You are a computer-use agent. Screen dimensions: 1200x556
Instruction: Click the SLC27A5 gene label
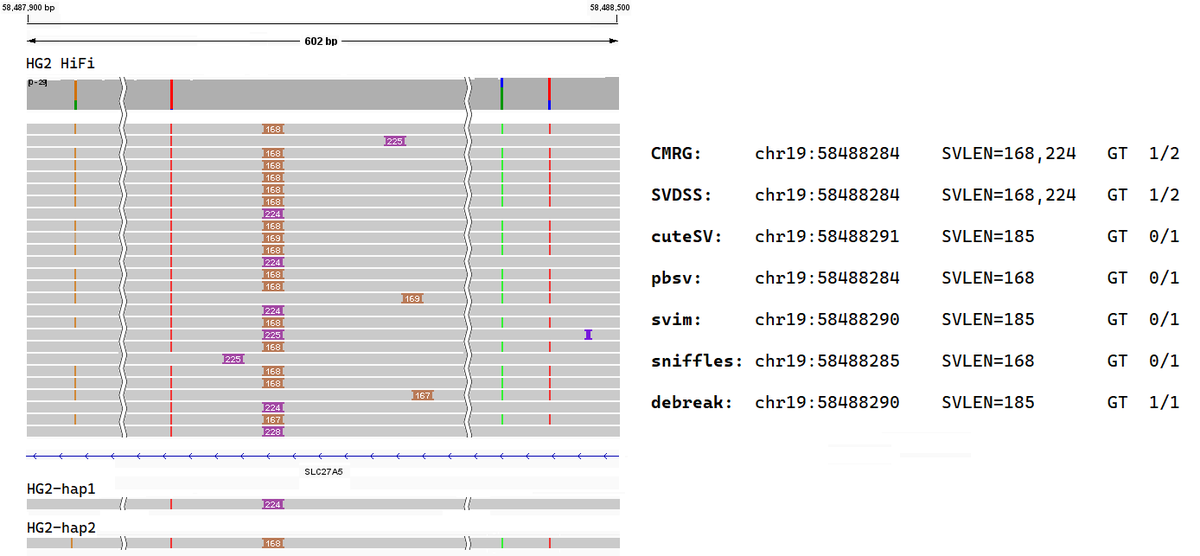tap(323, 471)
